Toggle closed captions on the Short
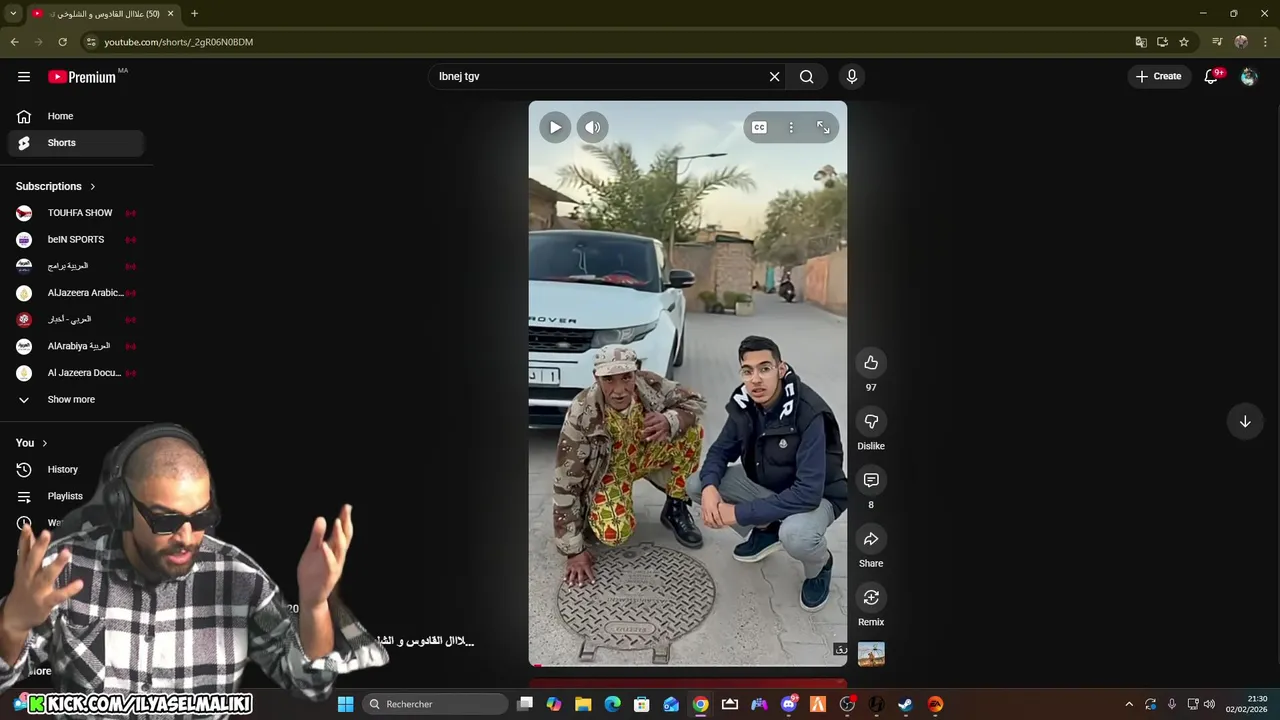1280x720 pixels. (x=760, y=127)
